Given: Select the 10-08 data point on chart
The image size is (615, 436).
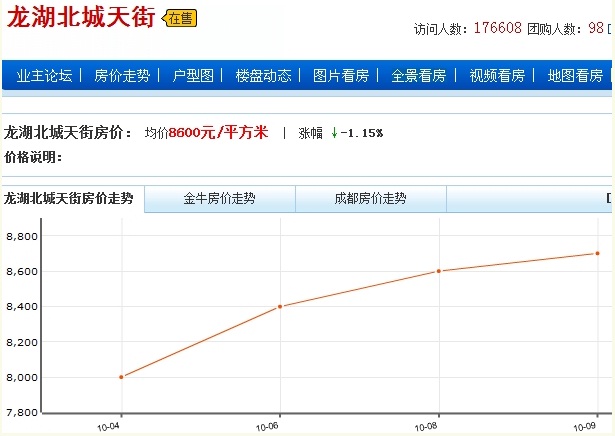Looking at the screenshot, I should 439,271.
